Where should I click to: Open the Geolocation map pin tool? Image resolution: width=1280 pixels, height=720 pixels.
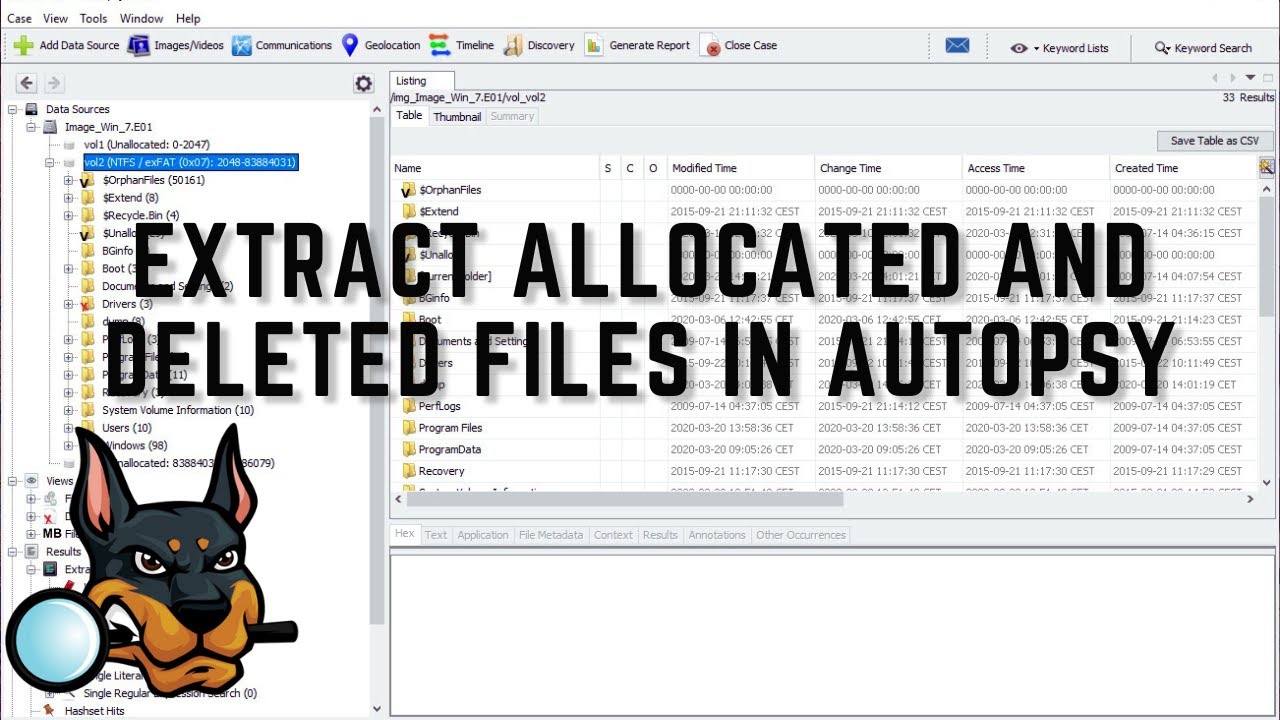380,45
